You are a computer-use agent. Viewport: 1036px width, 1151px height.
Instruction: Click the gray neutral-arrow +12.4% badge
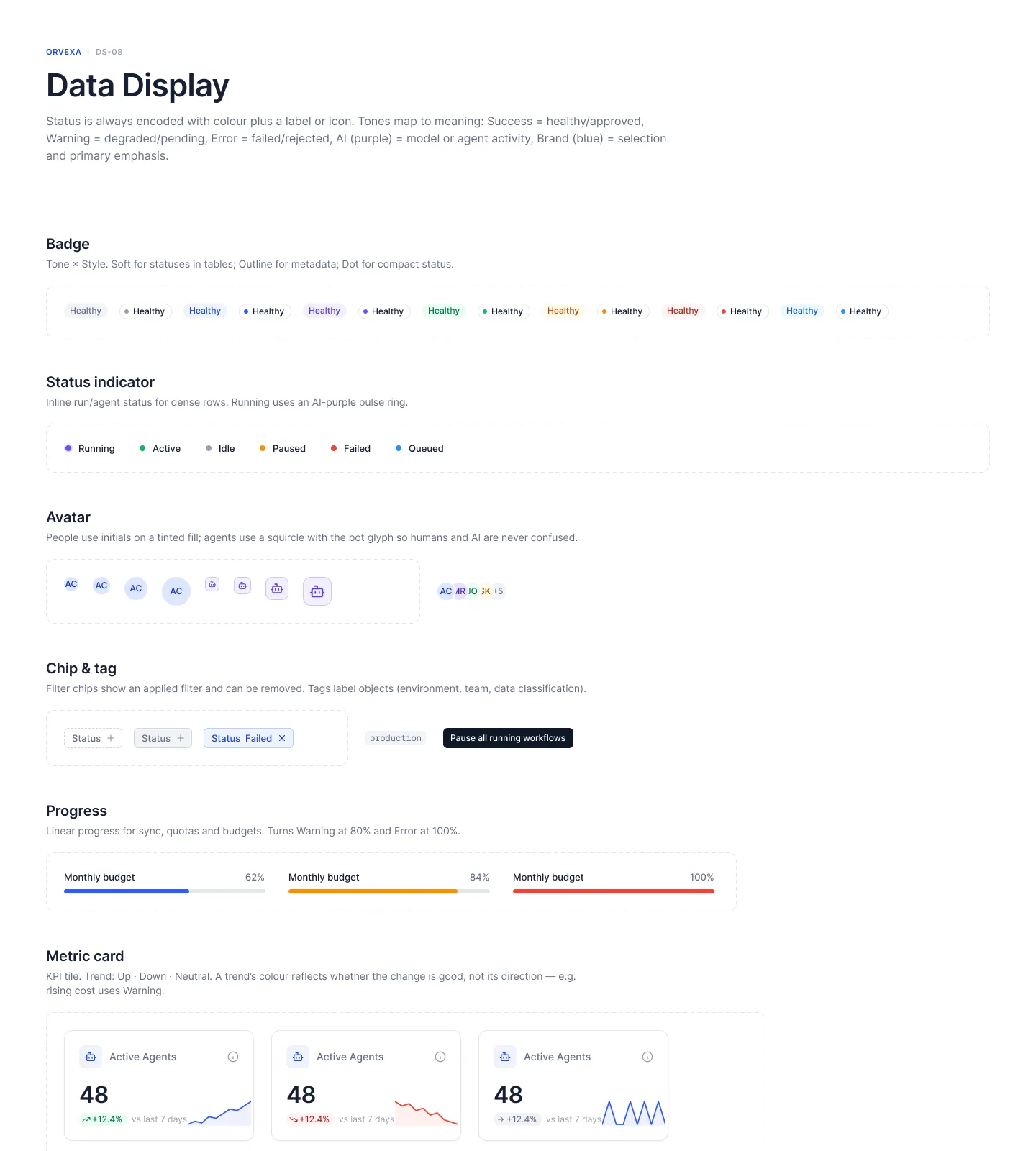tap(517, 1119)
